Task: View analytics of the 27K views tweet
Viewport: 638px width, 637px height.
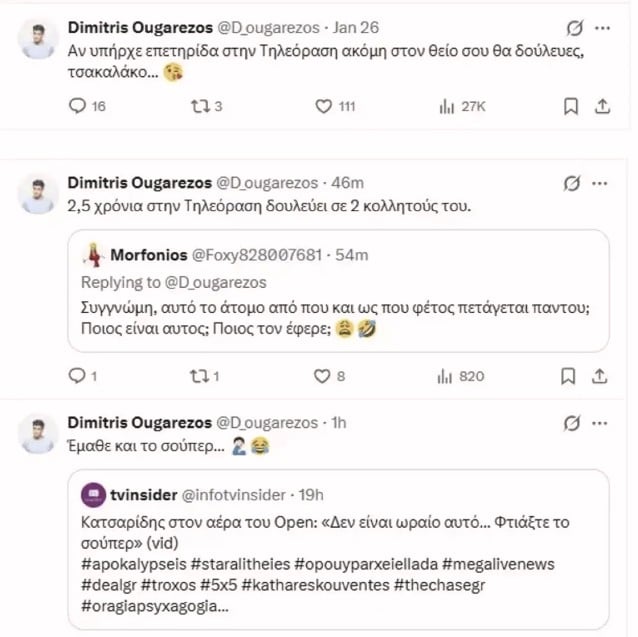Action: pyautogui.click(x=446, y=106)
